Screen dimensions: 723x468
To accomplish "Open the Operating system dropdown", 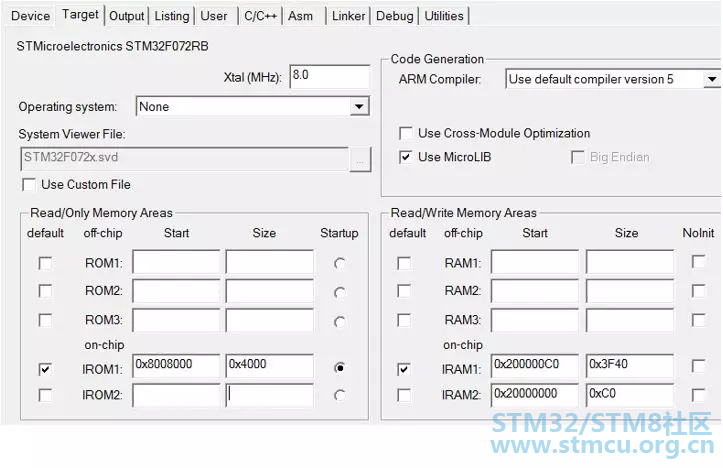I will pyautogui.click(x=253, y=107).
